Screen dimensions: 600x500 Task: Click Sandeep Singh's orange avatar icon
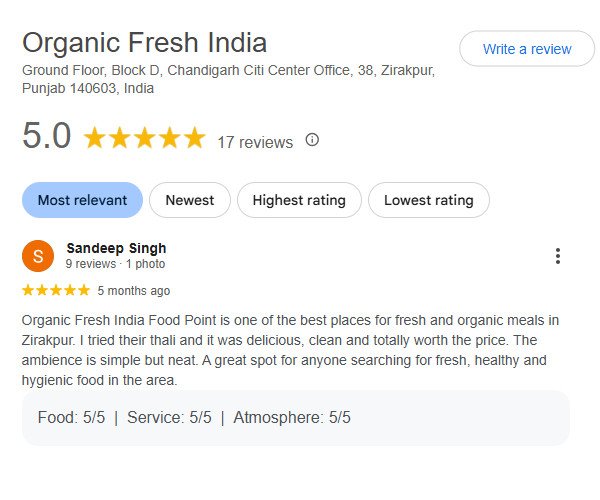38,256
